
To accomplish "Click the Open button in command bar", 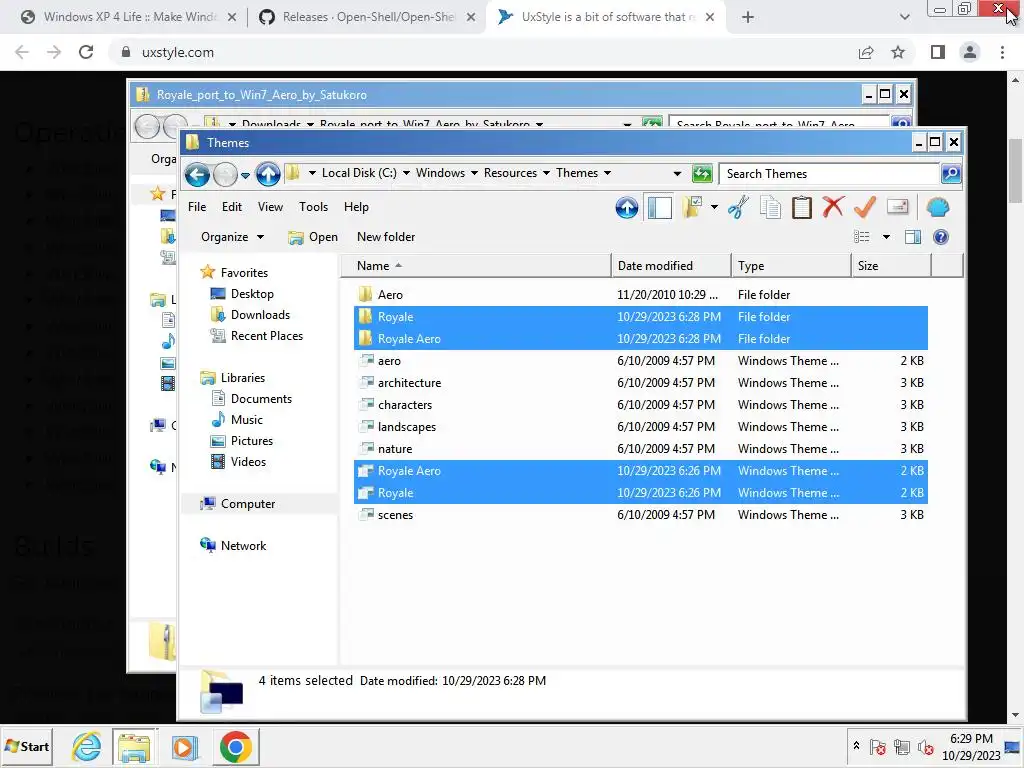I will (x=313, y=237).
